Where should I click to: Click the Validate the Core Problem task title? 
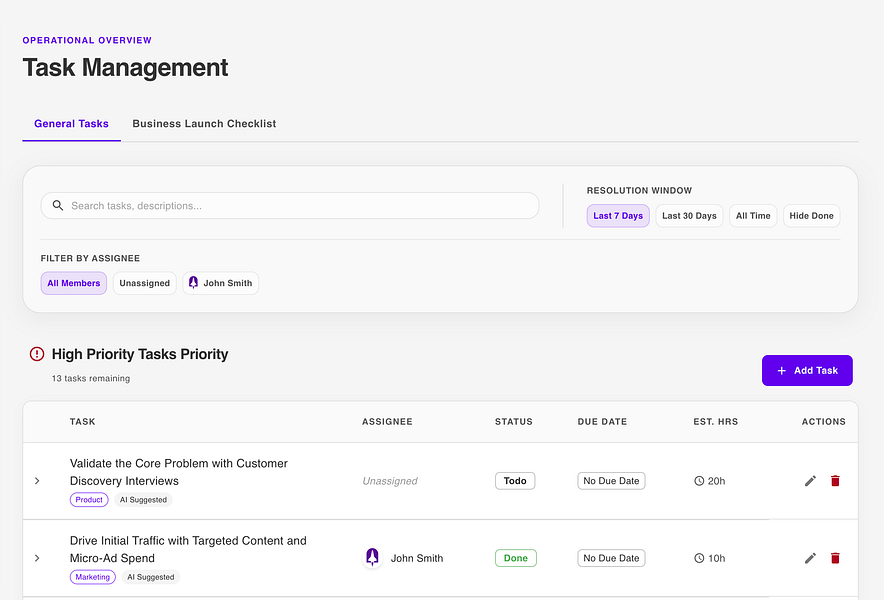click(x=179, y=472)
